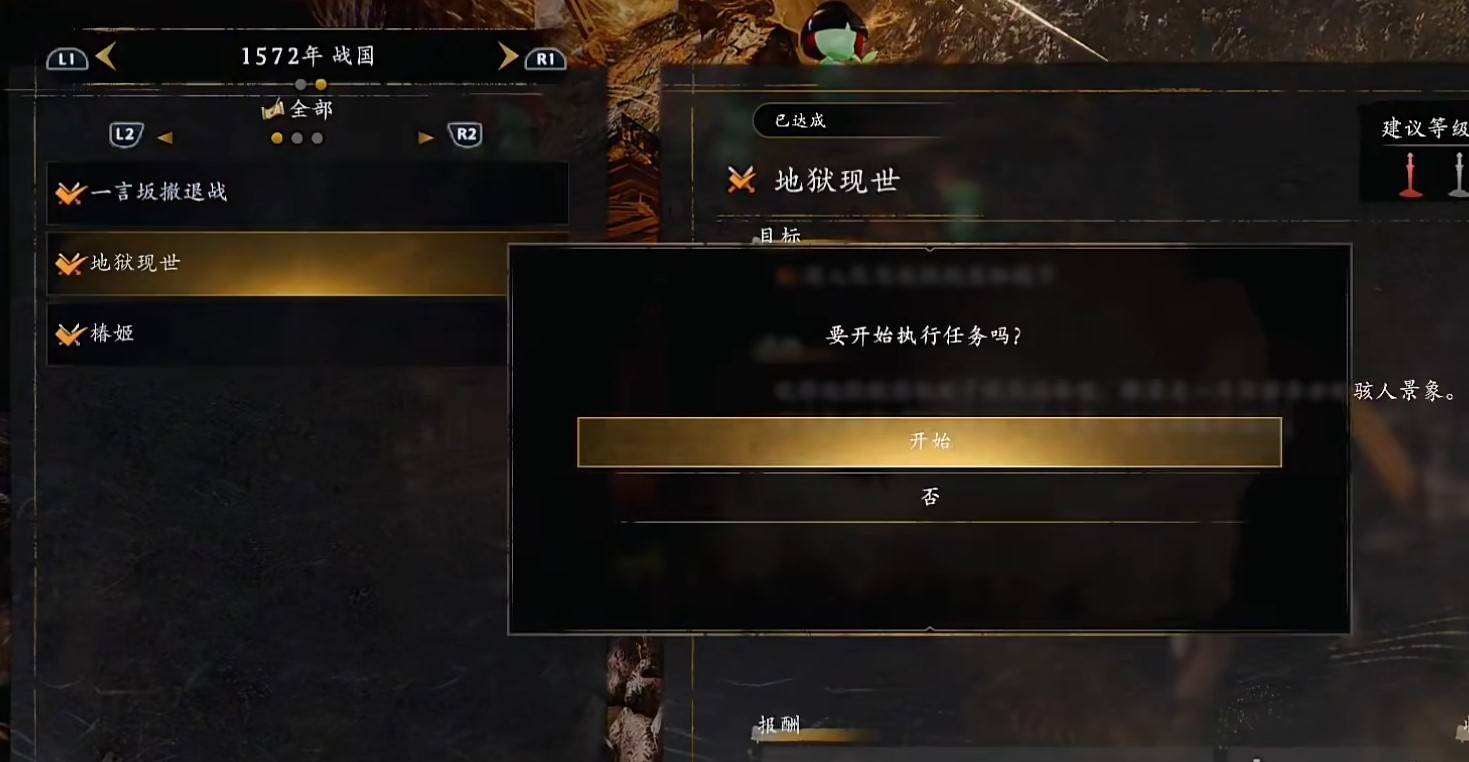1469x762 pixels.
Task: Confirm mission with 开始 button
Action: [929, 442]
